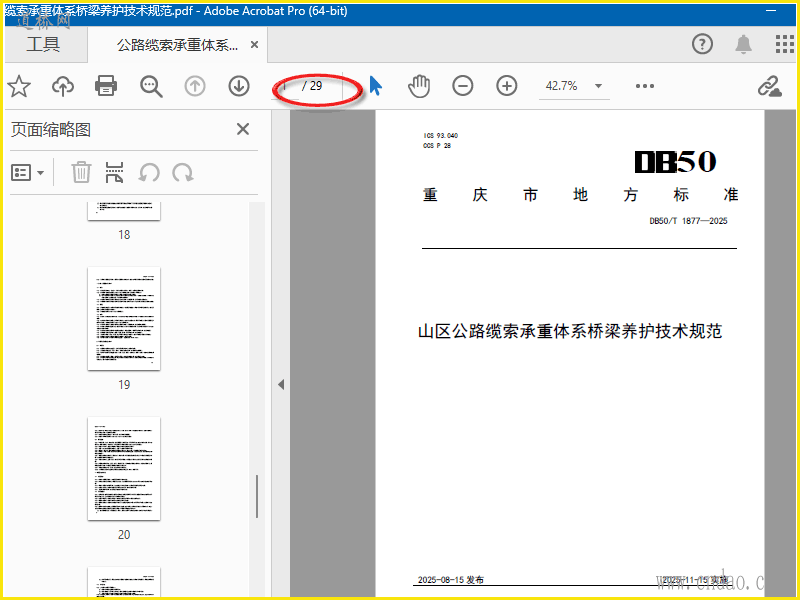Rotate pages counterclockwise
Image resolution: width=800 pixels, height=600 pixels.
pos(149,173)
